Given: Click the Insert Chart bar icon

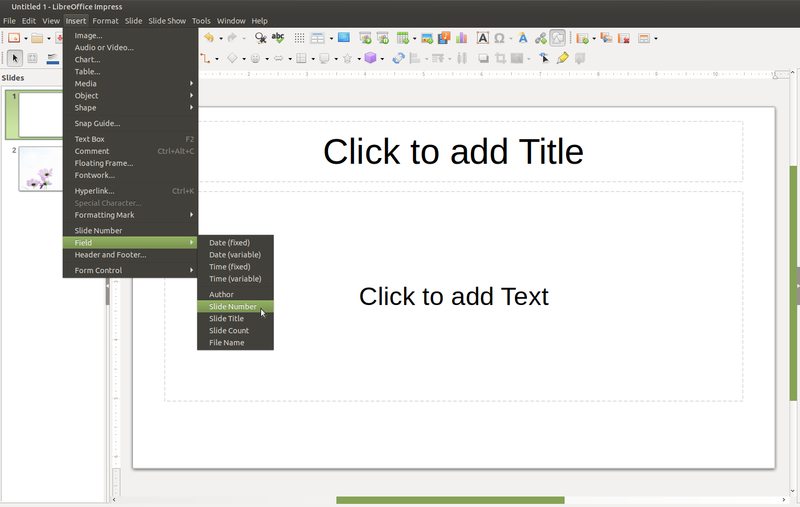Looking at the screenshot, I should tap(462, 38).
